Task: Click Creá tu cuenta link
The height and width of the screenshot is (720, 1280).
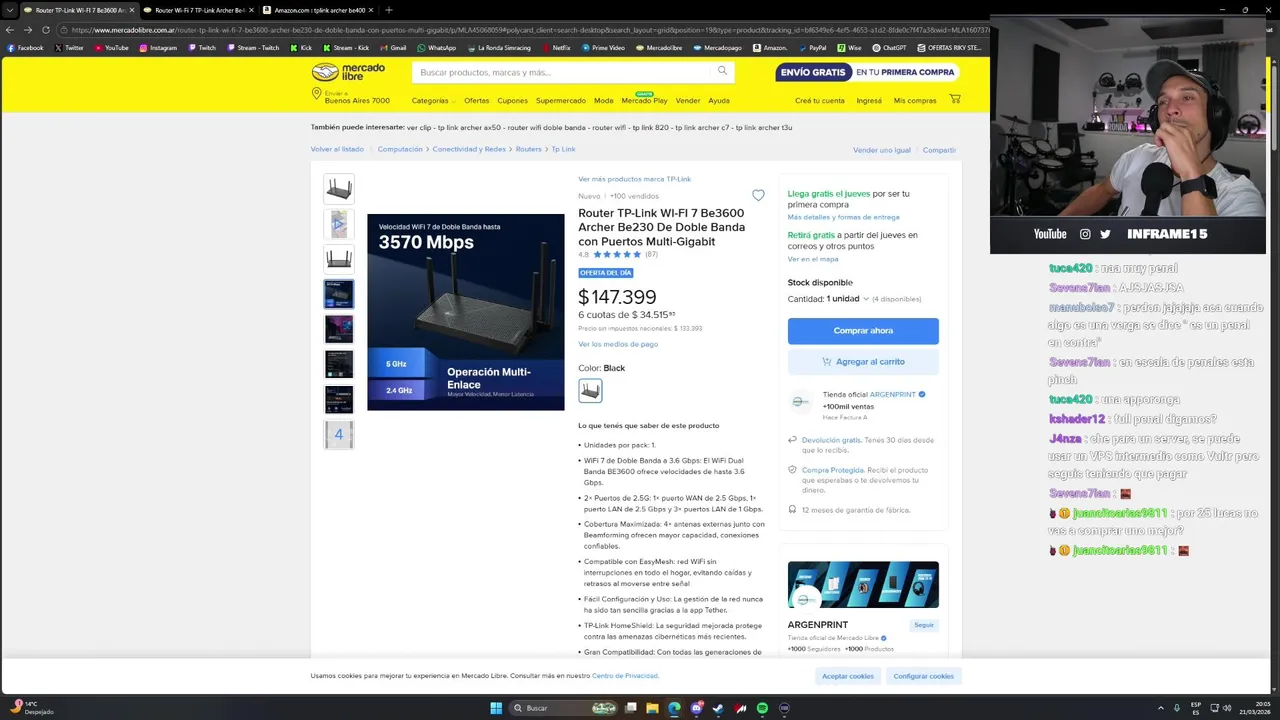Action: [820, 100]
